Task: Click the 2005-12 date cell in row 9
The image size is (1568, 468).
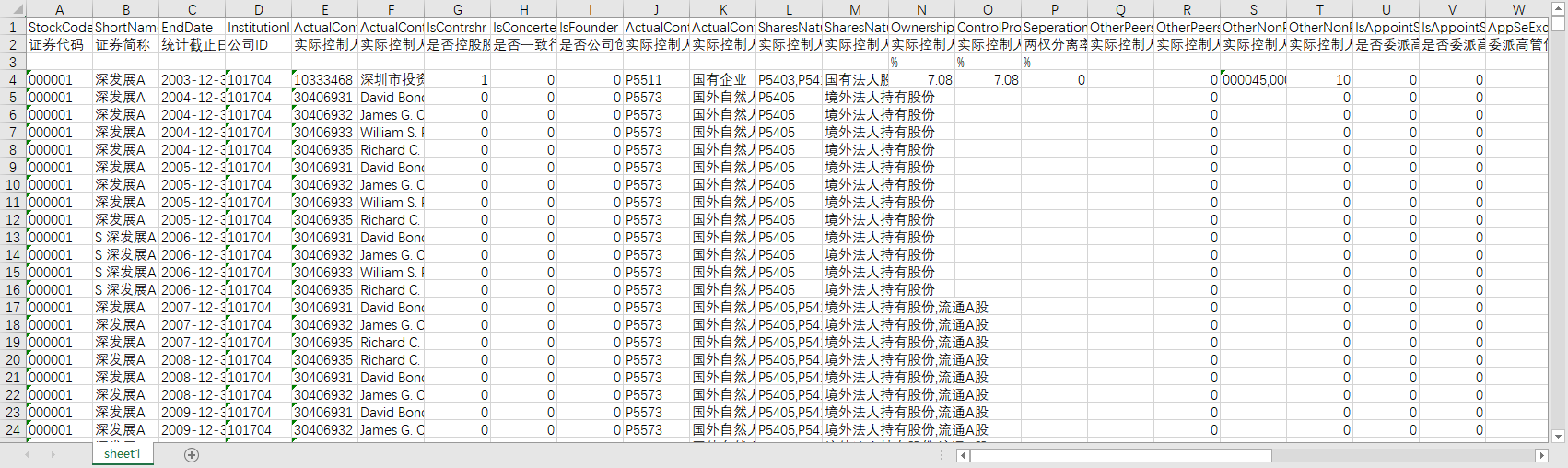Action: pyautogui.click(x=193, y=168)
